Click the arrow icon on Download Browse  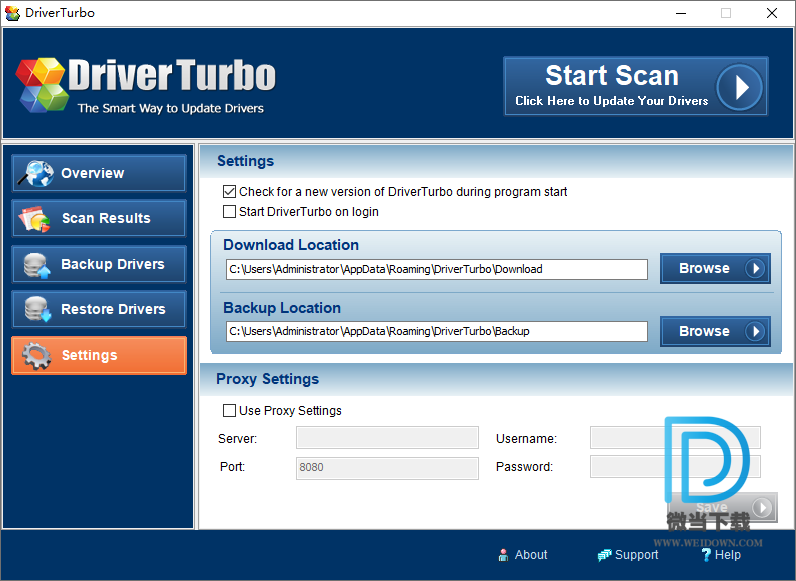coord(755,268)
